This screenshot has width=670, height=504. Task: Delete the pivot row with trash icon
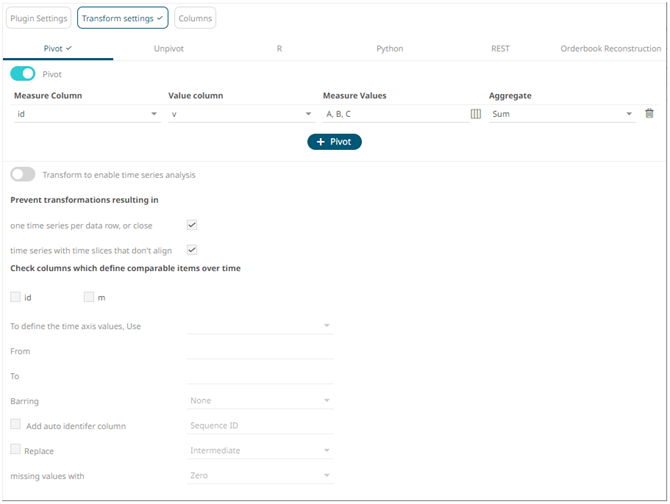point(649,113)
